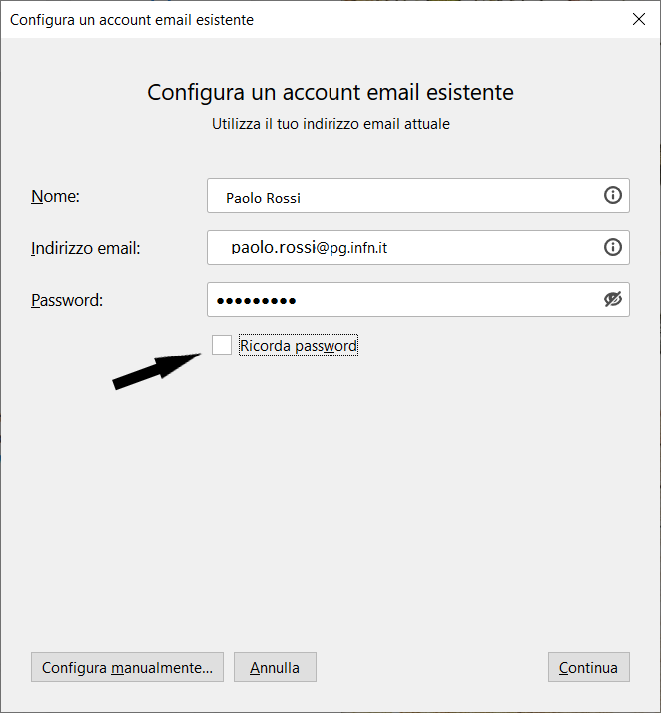The width and height of the screenshot is (661, 713).
Task: Proceed by clicking Continua
Action: [x=589, y=667]
